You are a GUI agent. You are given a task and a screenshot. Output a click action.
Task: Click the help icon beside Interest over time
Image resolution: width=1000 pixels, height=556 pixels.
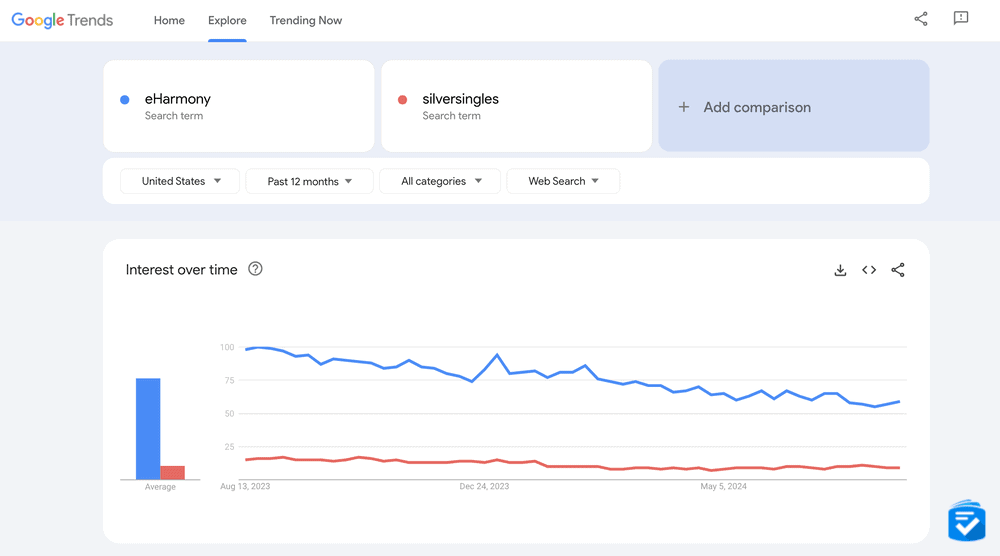(255, 269)
